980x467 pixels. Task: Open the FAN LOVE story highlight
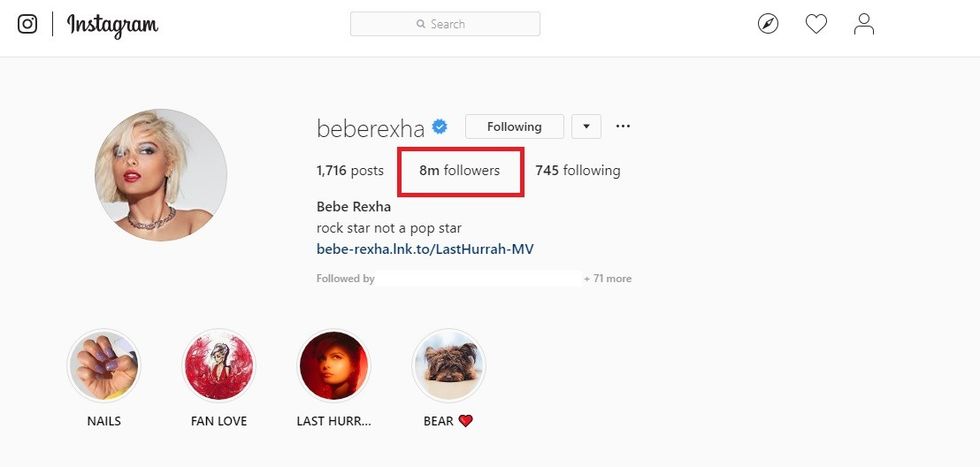coord(219,366)
